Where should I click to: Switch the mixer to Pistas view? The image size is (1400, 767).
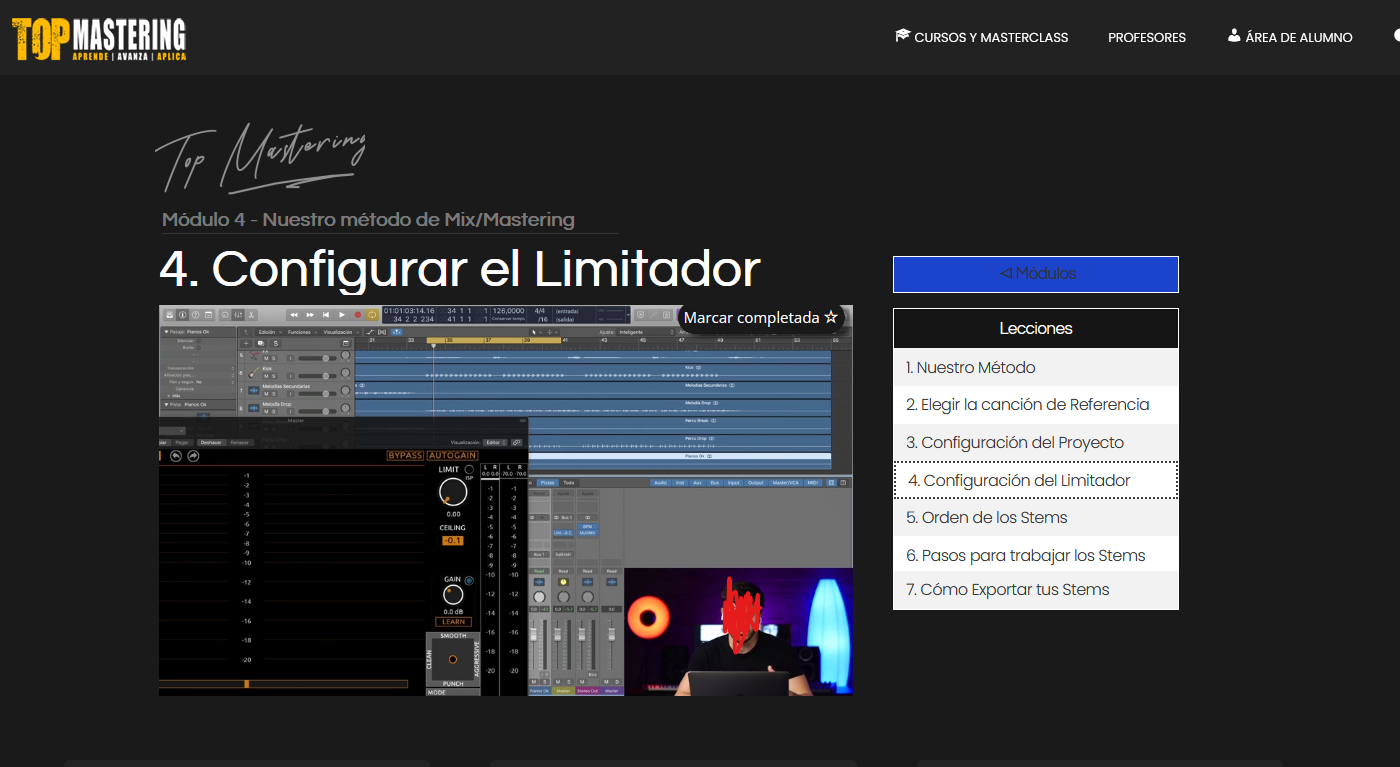click(548, 483)
